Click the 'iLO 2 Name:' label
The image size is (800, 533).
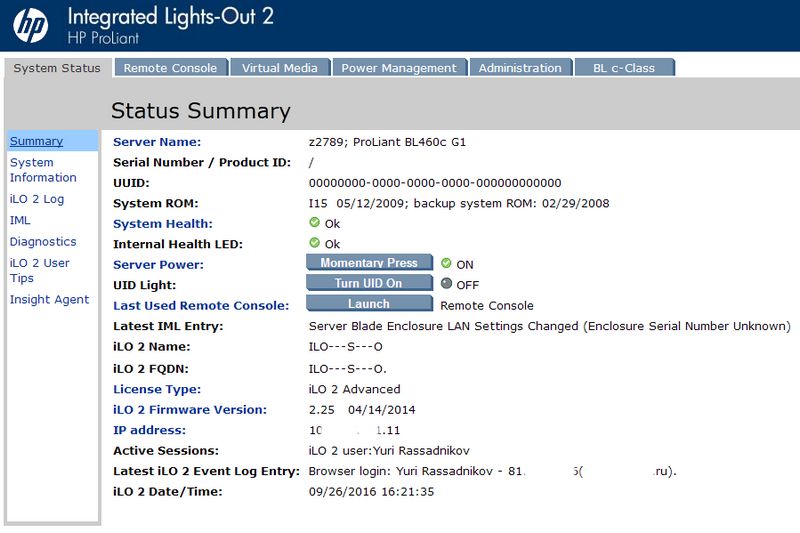pyautogui.click(x=152, y=346)
